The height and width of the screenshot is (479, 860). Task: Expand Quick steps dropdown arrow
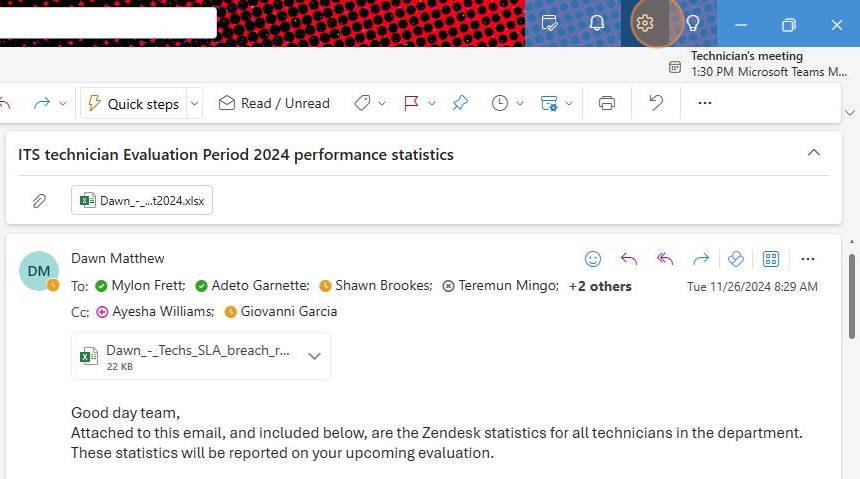194,103
